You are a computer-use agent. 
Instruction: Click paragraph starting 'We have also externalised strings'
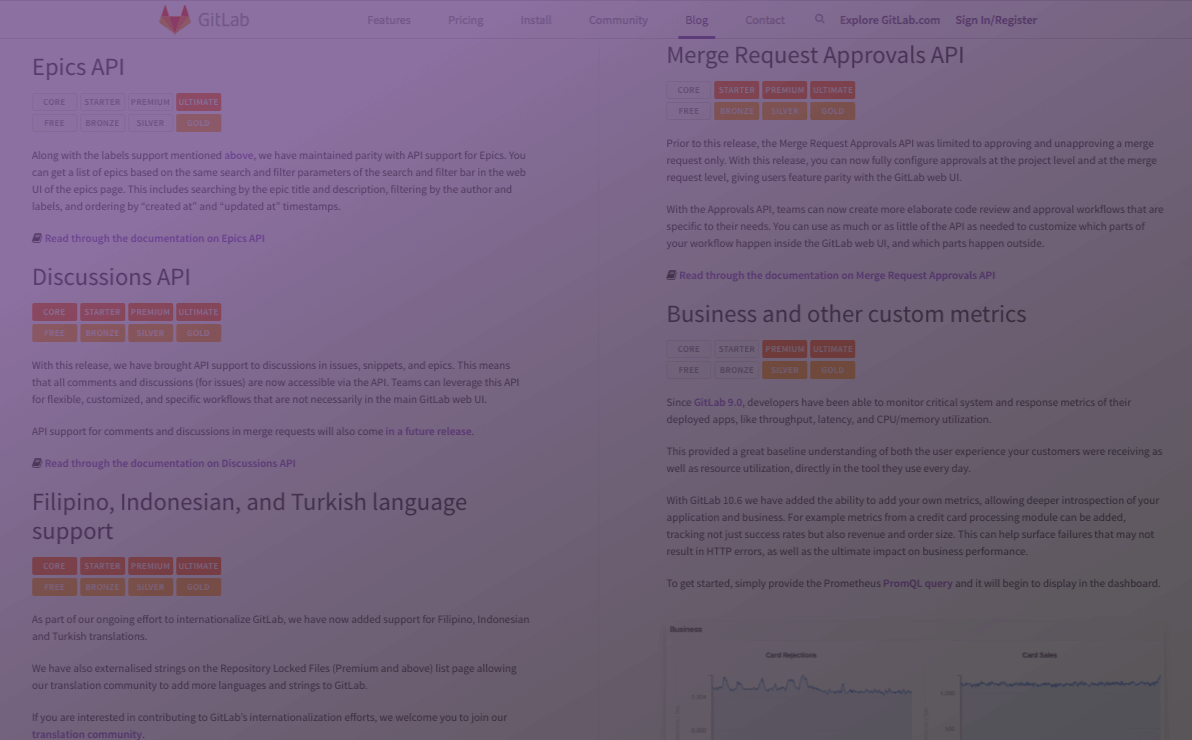pyautogui.click(x=274, y=677)
